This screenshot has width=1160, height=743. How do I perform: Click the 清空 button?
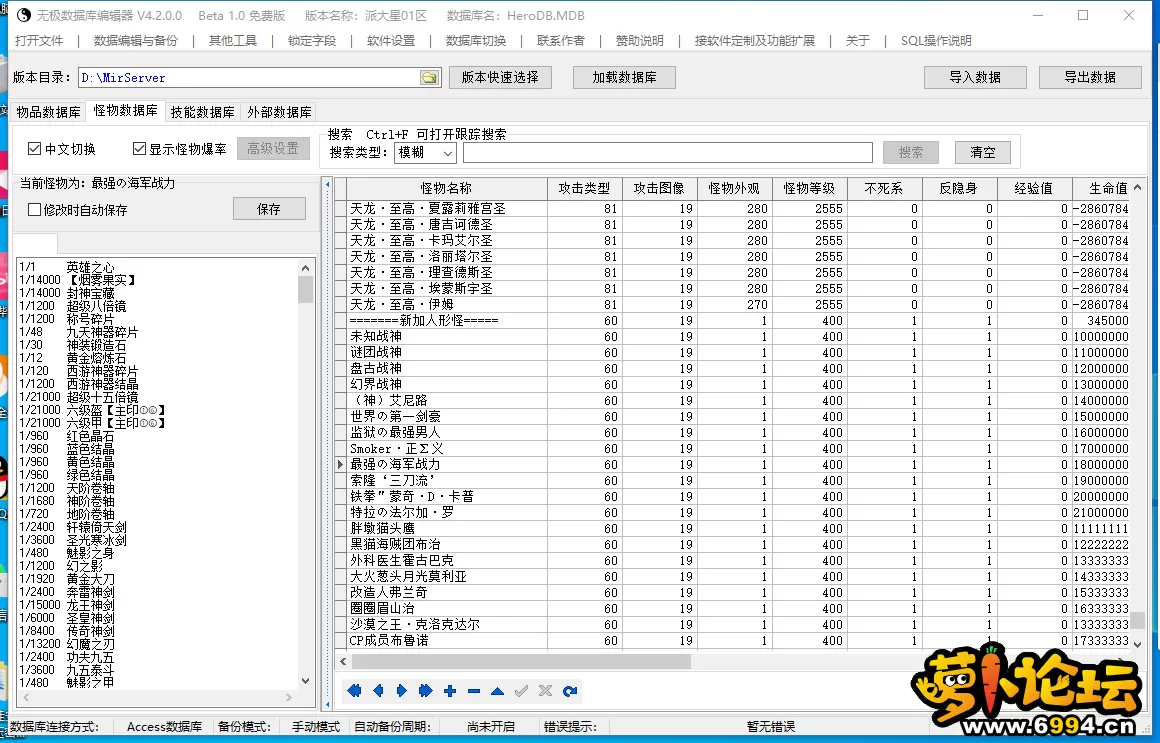983,152
